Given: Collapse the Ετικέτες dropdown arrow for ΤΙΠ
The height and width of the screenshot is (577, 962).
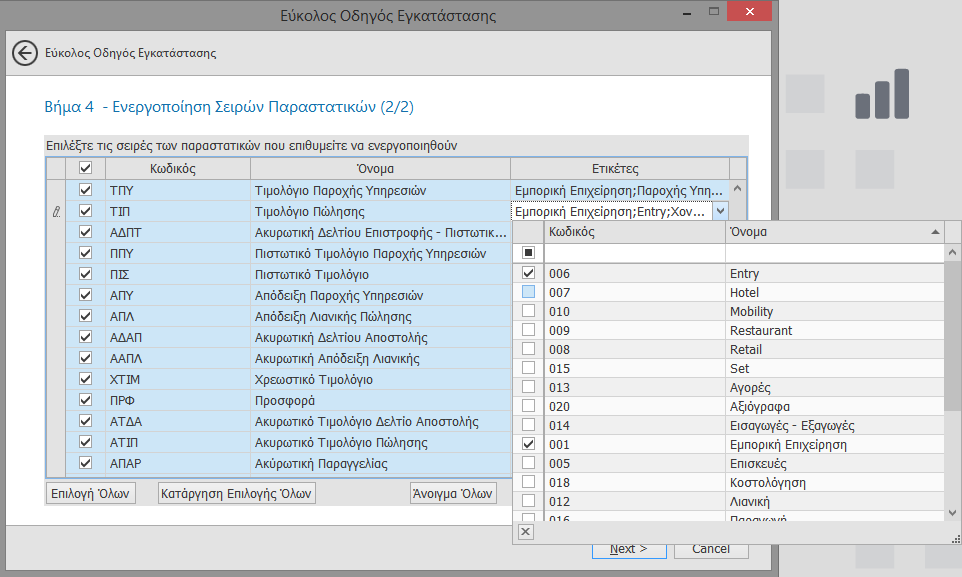Looking at the screenshot, I should [720, 211].
